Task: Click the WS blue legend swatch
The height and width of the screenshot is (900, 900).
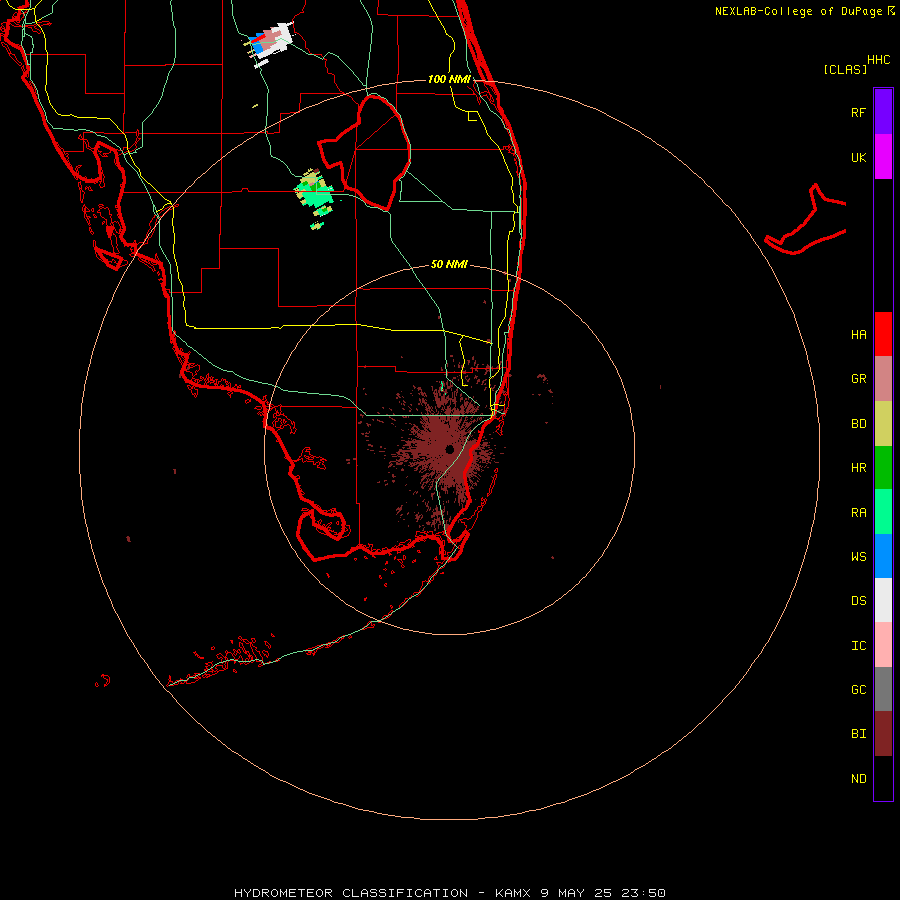Action: [x=883, y=556]
